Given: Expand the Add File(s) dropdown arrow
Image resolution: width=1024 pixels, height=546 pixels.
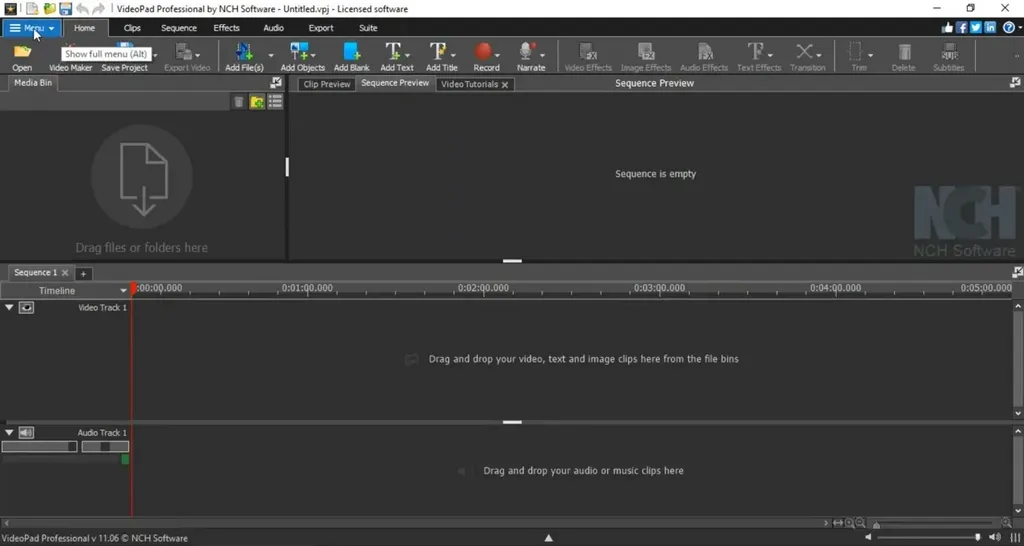Looking at the screenshot, I should pyautogui.click(x=270, y=55).
